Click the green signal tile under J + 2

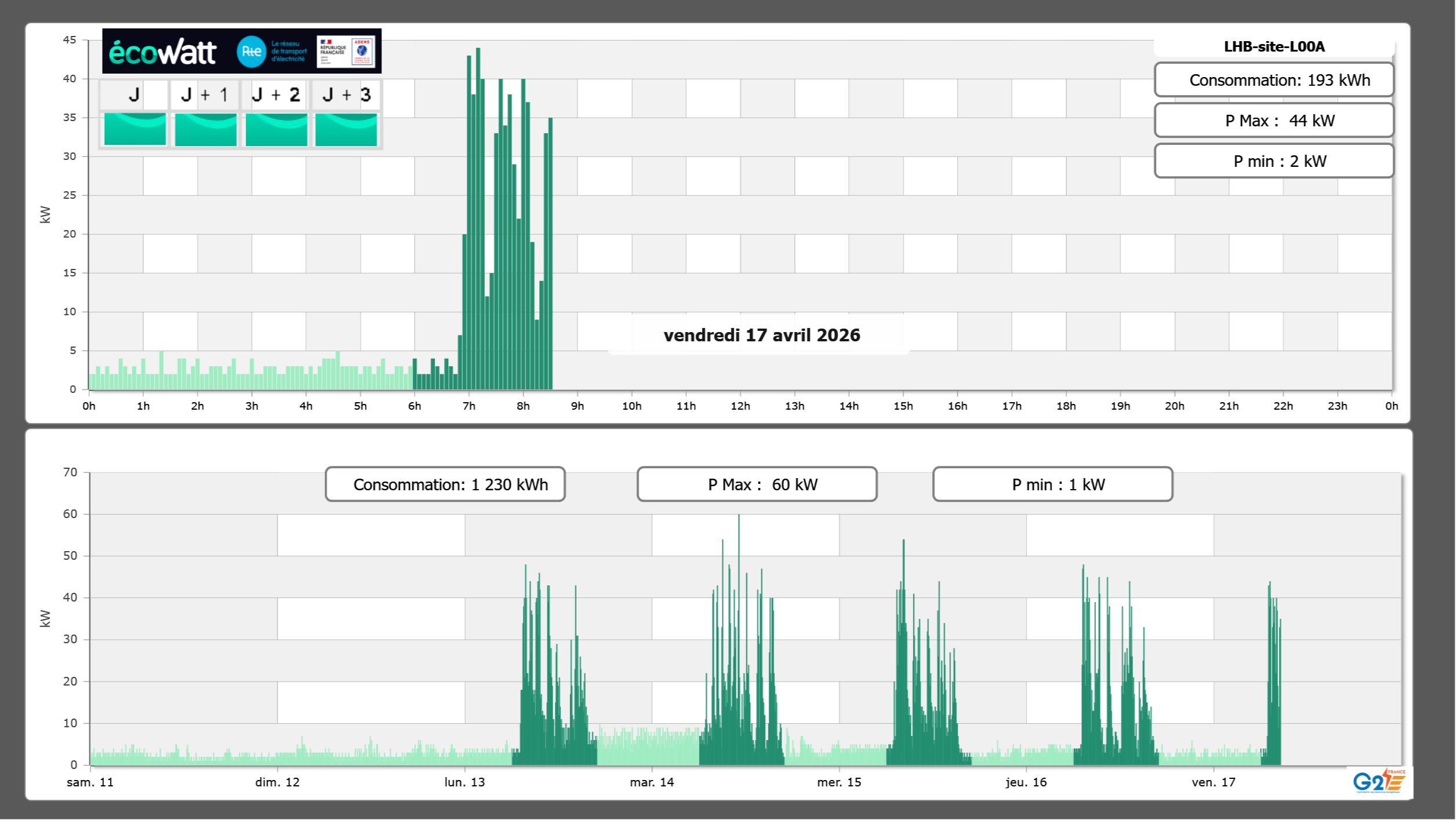click(276, 129)
